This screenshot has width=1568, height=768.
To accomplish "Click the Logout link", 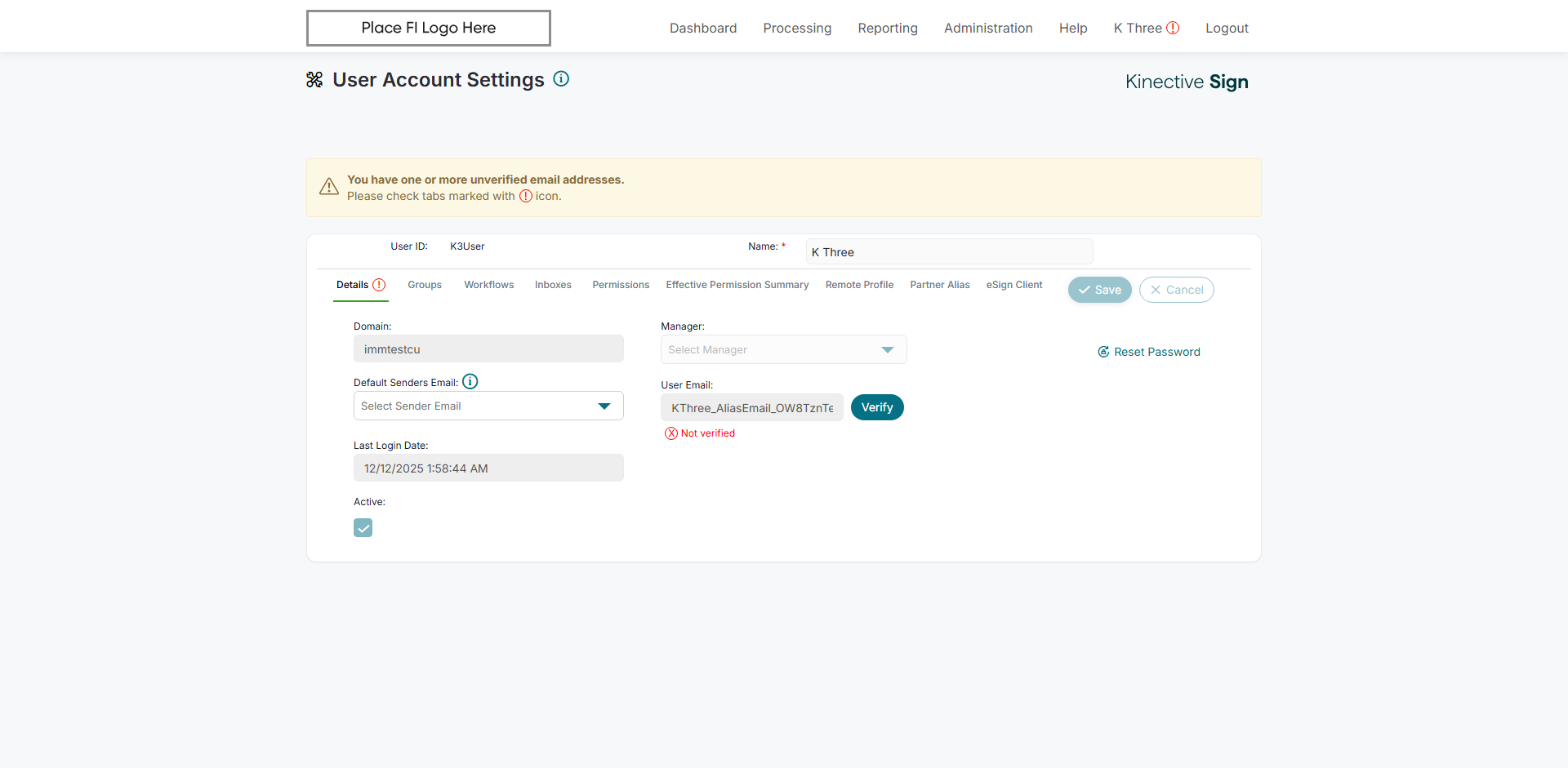I will (x=1227, y=28).
